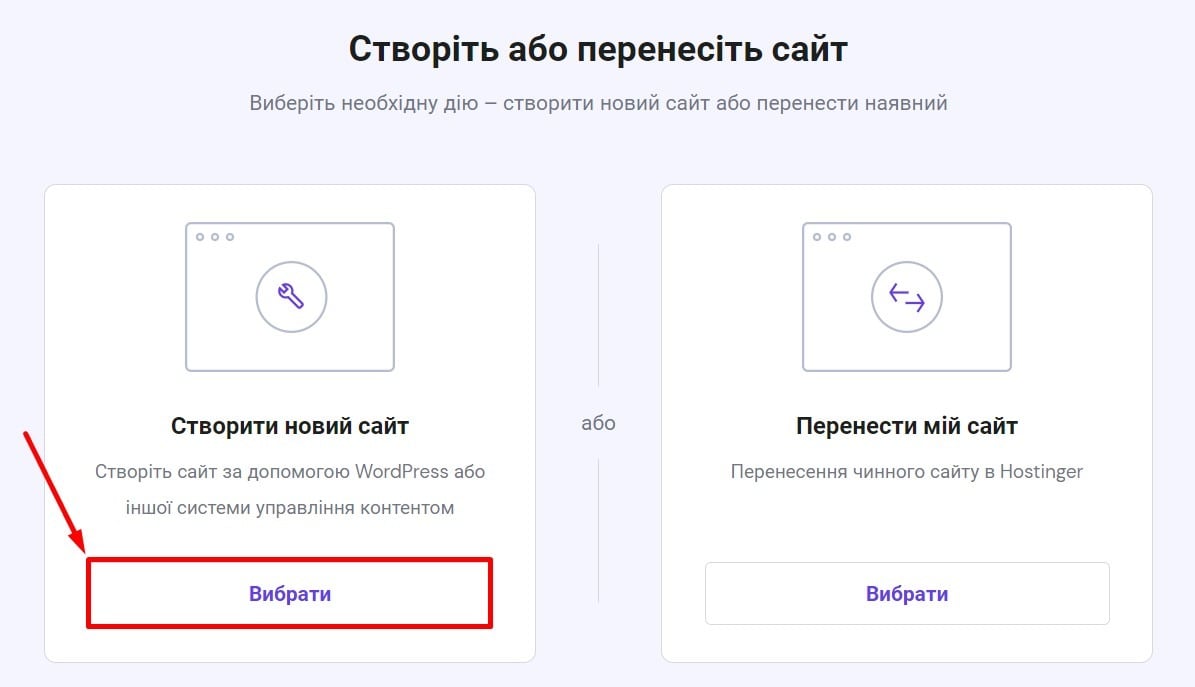Click the Hostinger migration description text
Viewport: 1195px width, 687px height.
pyautogui.click(x=906, y=471)
